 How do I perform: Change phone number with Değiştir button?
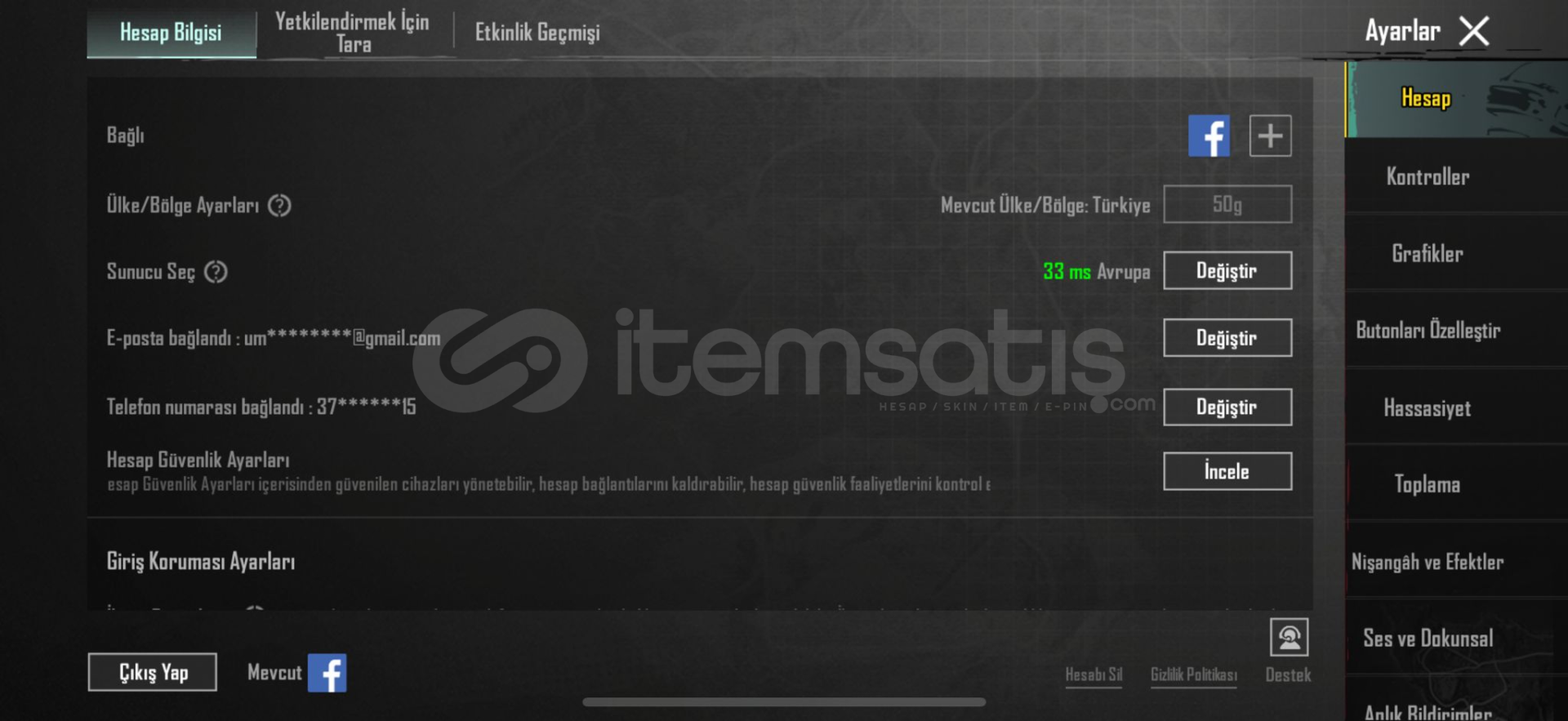coord(1227,407)
